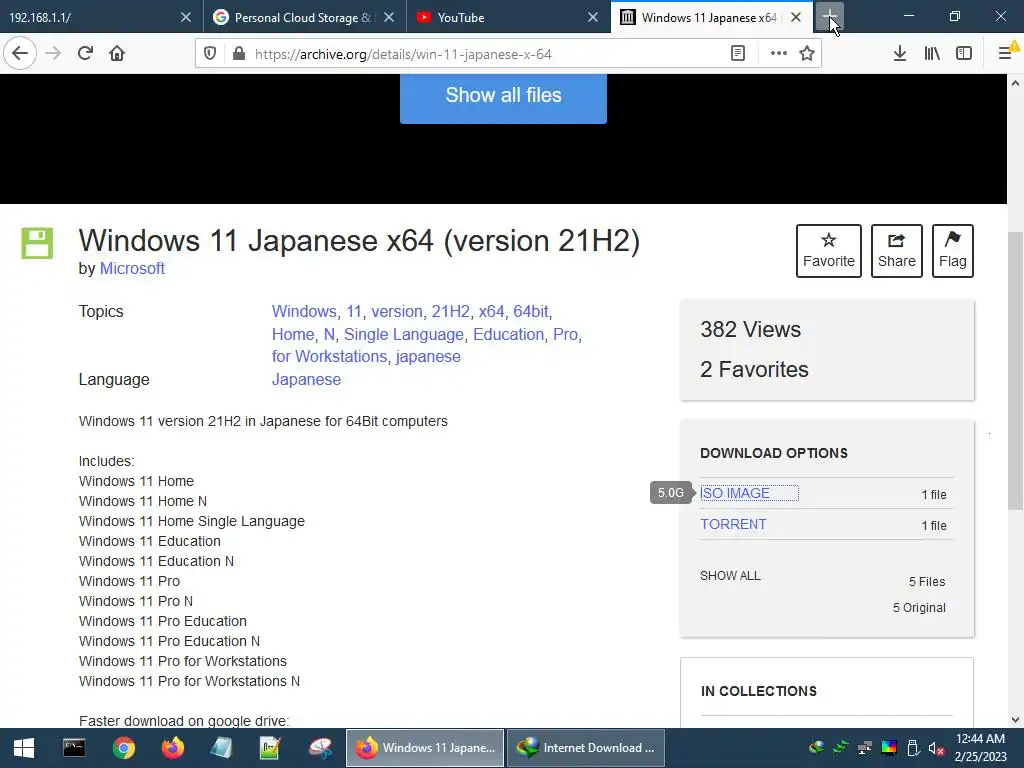Favorite this archive item

click(x=829, y=251)
